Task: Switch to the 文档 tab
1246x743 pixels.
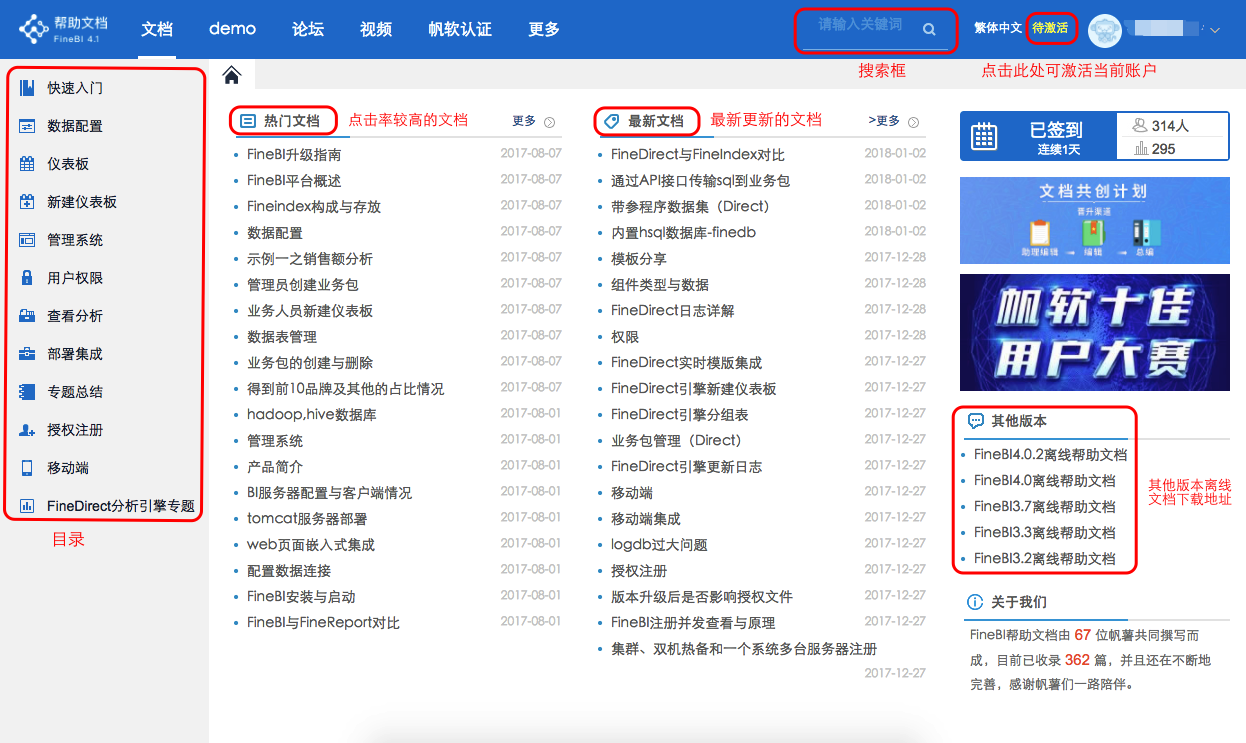Action: [x=157, y=29]
